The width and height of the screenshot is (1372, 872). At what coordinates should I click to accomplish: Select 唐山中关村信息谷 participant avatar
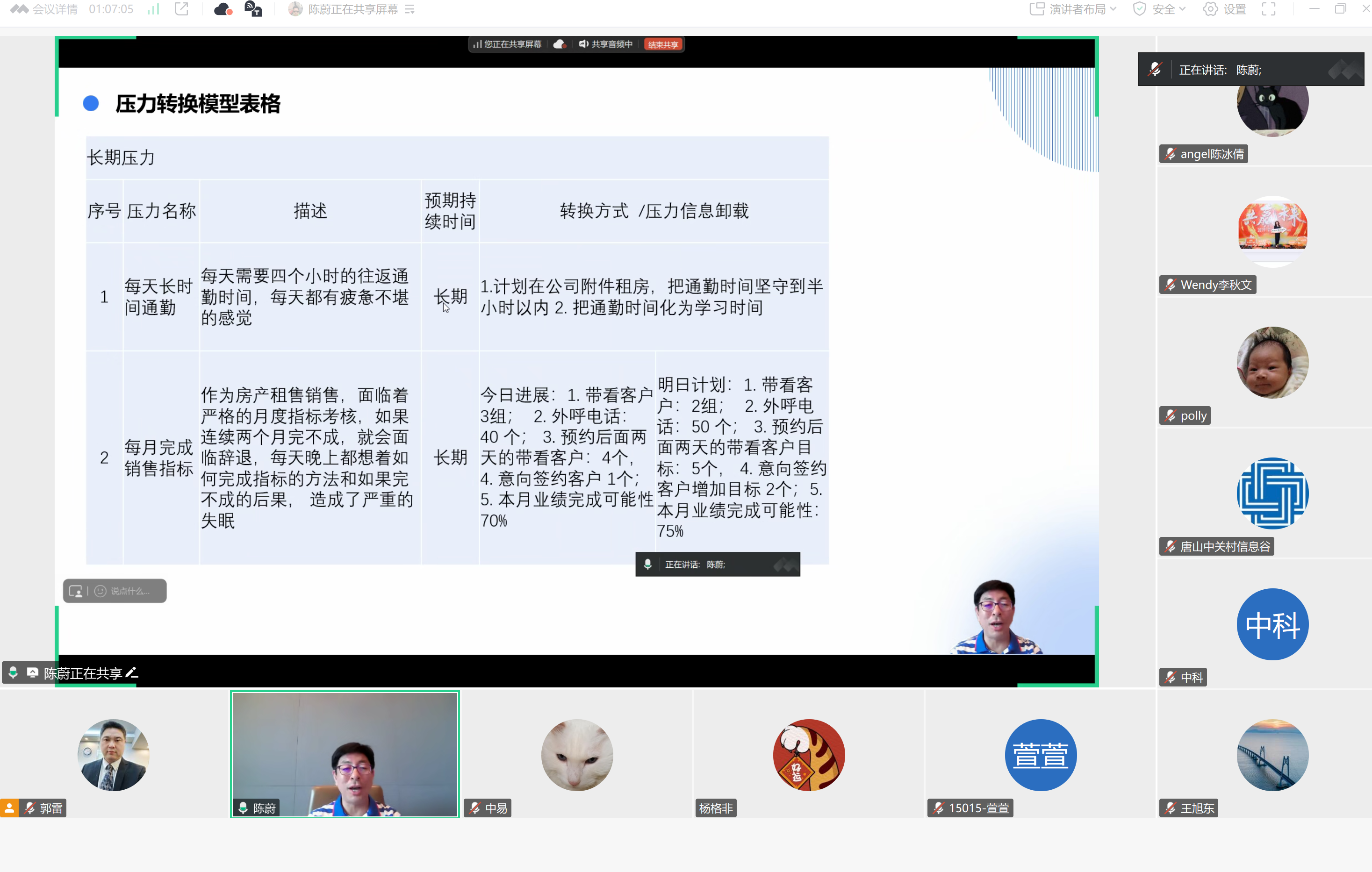point(1272,493)
